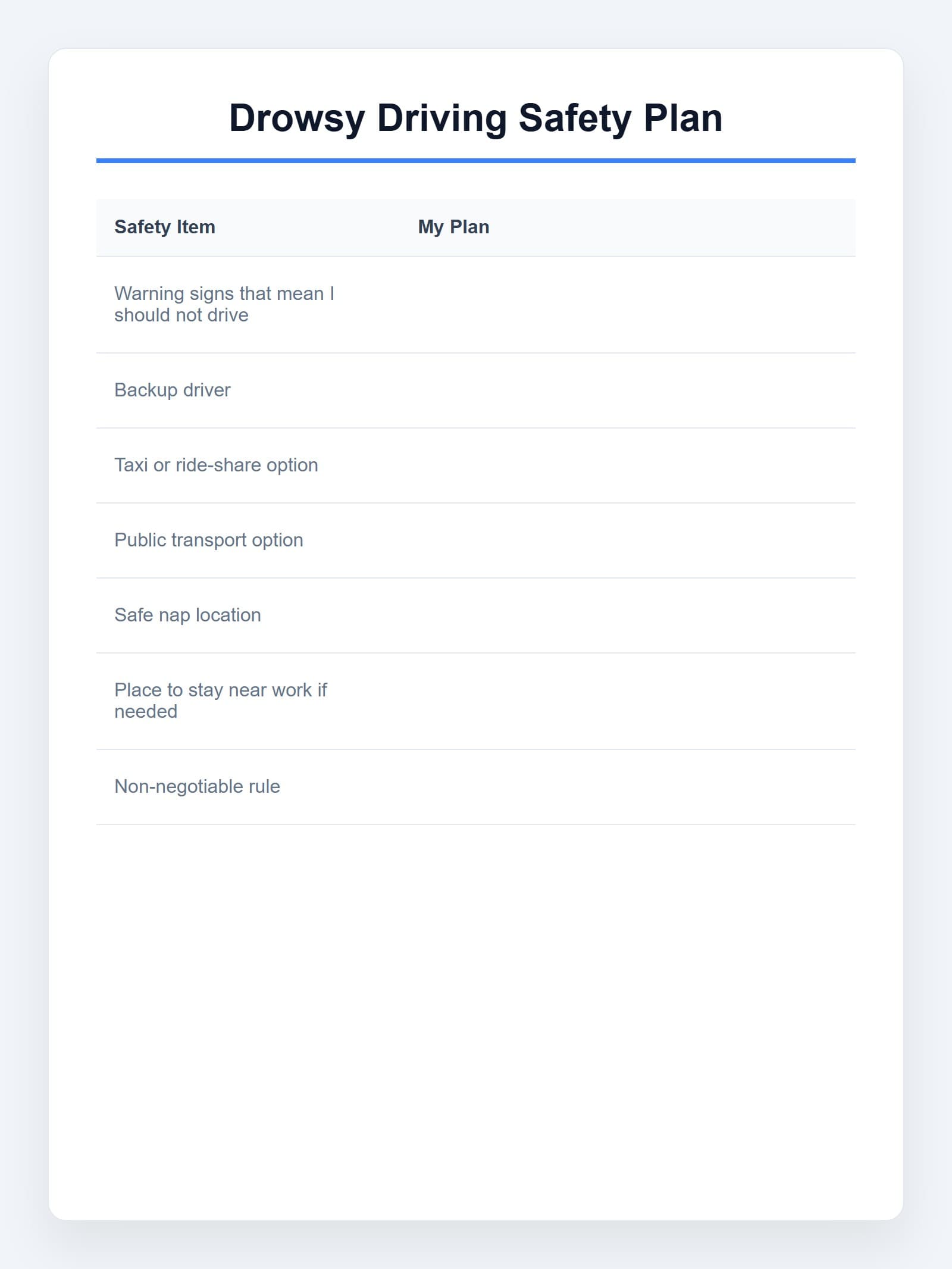The width and height of the screenshot is (952, 1269).
Task: Click the Drowsy Driving Safety Plan title
Action: (x=476, y=118)
